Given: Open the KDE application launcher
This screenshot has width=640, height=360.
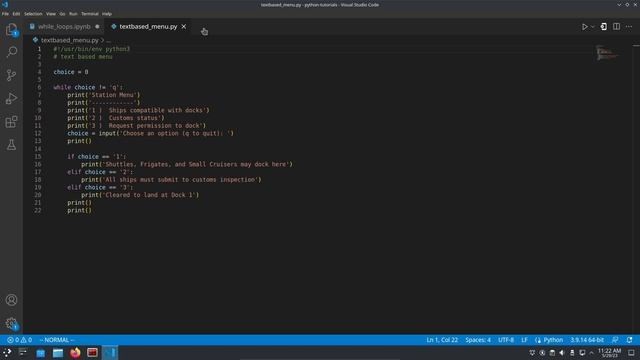Looking at the screenshot, I should tap(7, 353).
